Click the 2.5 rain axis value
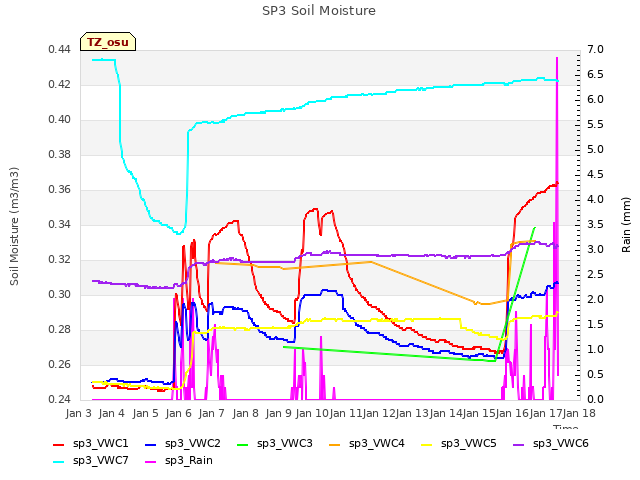640x480 pixels. point(595,275)
